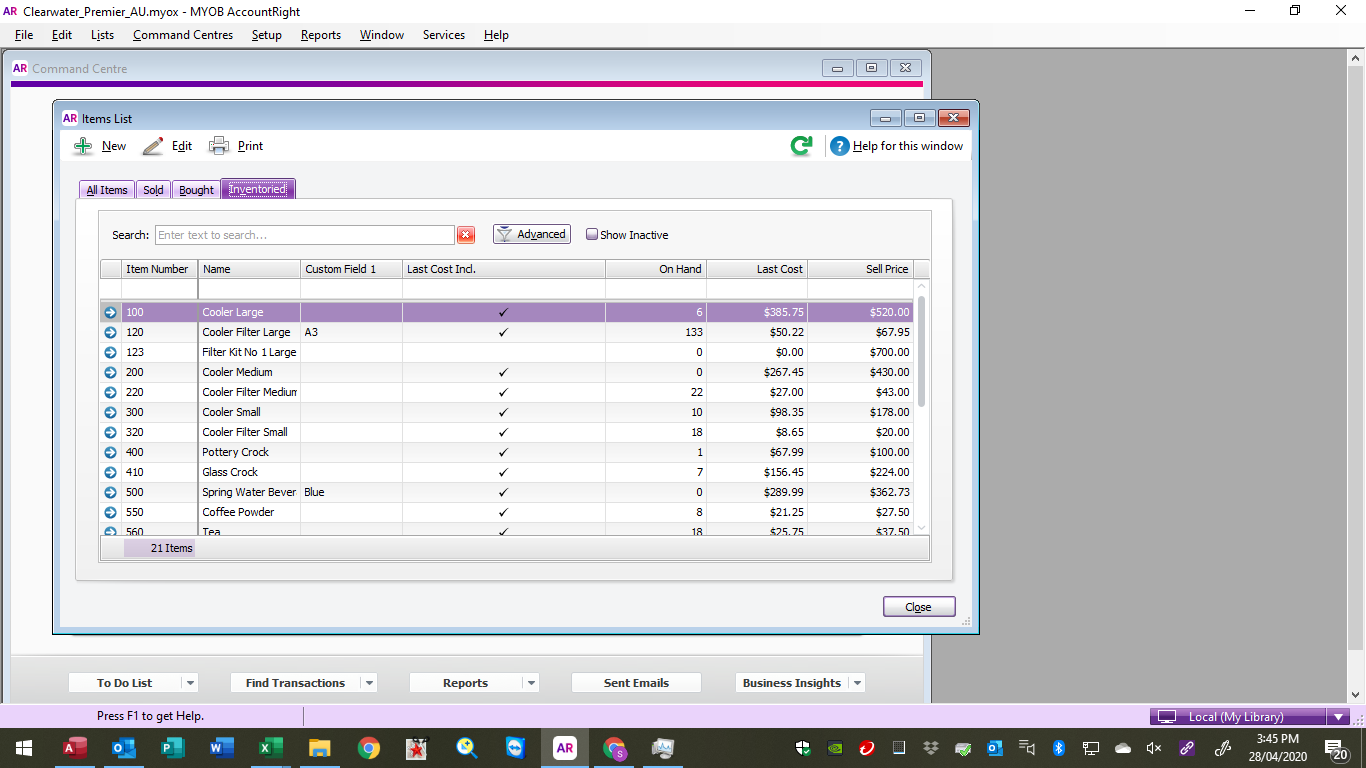Viewport: 1366px width, 768px height.
Task: Click the Advanced filter button
Action: click(x=532, y=234)
